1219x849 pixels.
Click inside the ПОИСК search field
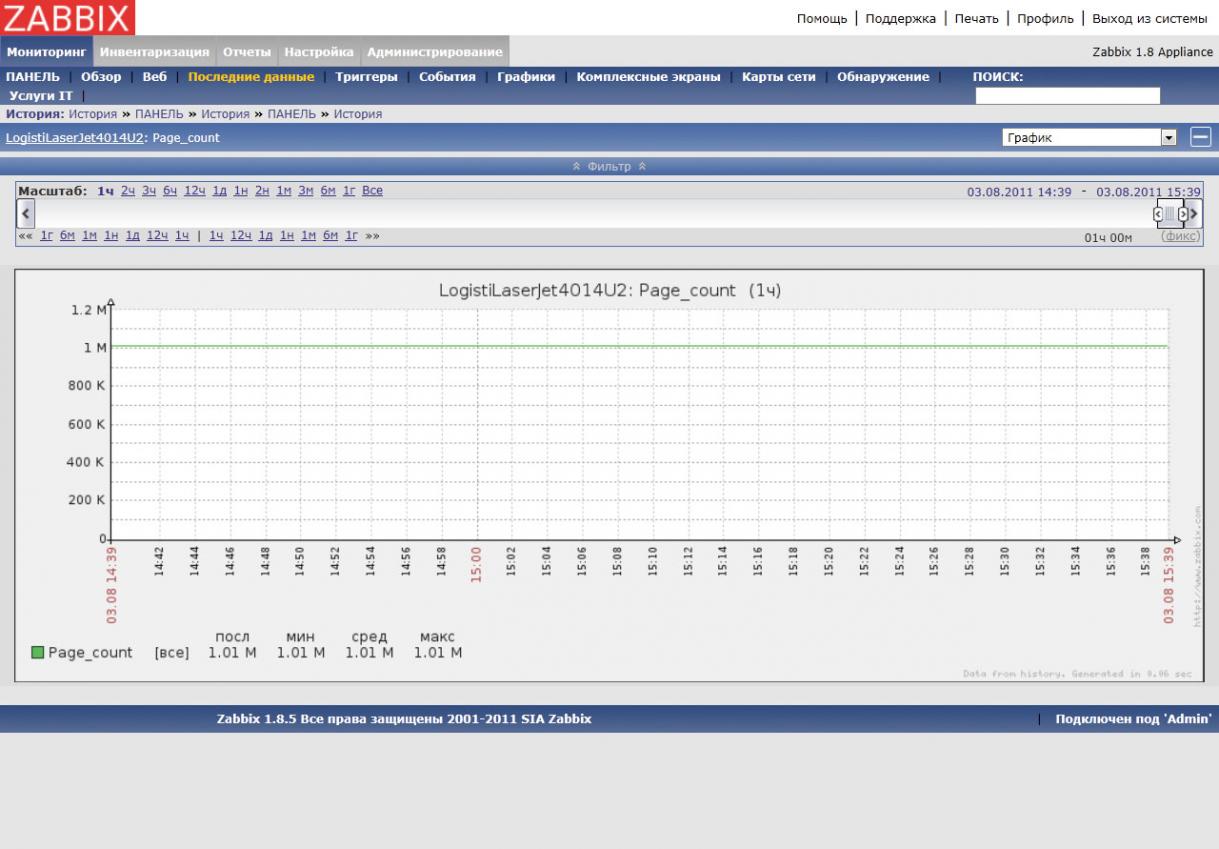[x=1067, y=96]
